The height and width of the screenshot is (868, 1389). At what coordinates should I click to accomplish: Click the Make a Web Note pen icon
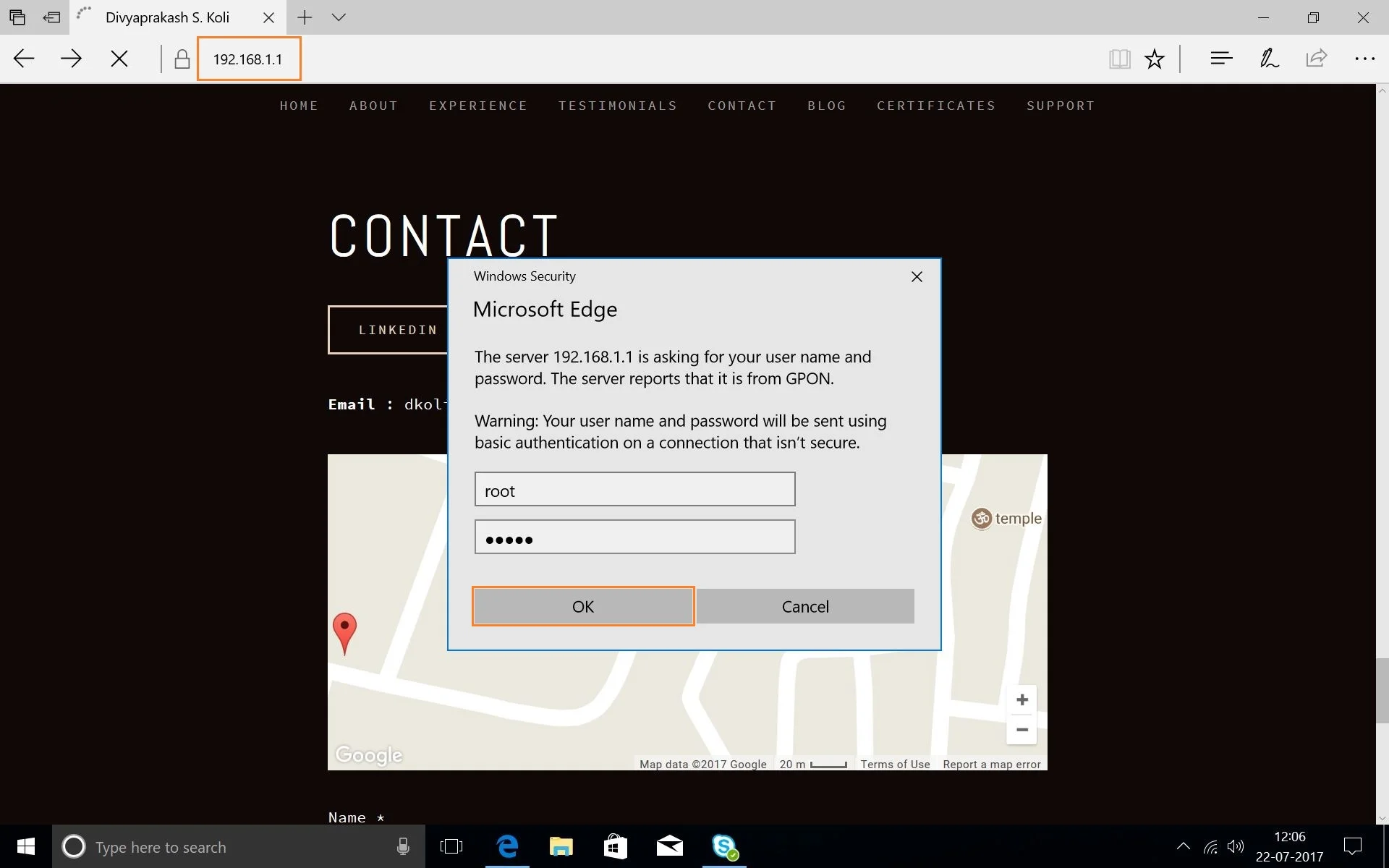tap(1269, 58)
